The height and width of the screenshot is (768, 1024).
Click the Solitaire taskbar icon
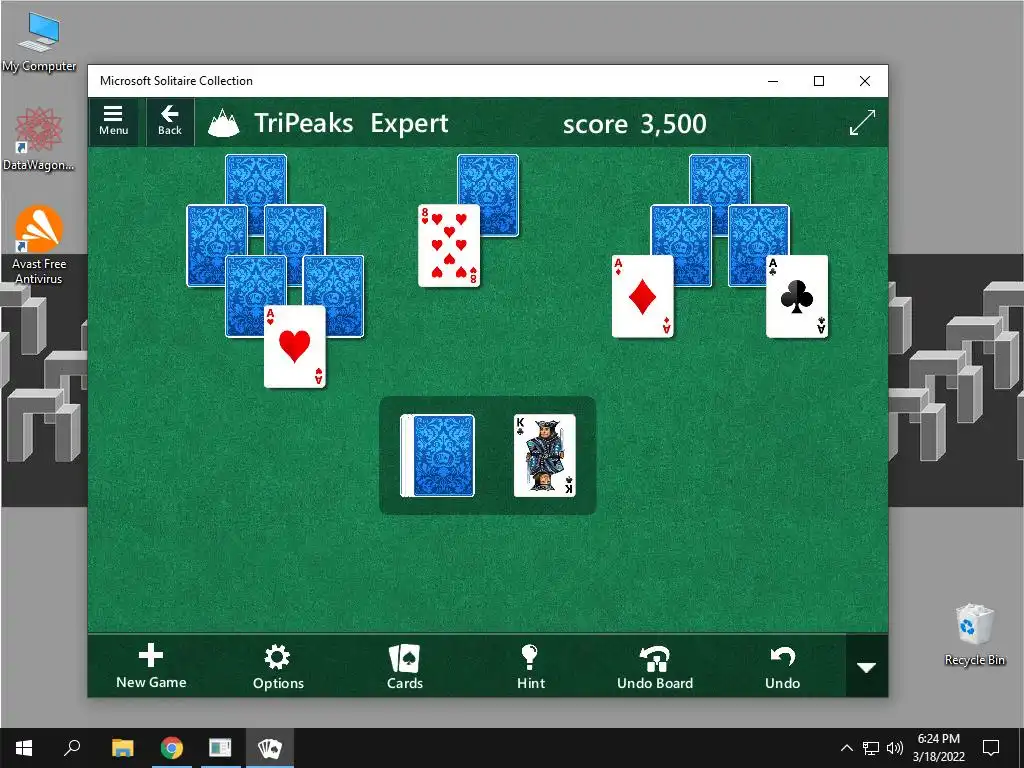coord(269,748)
